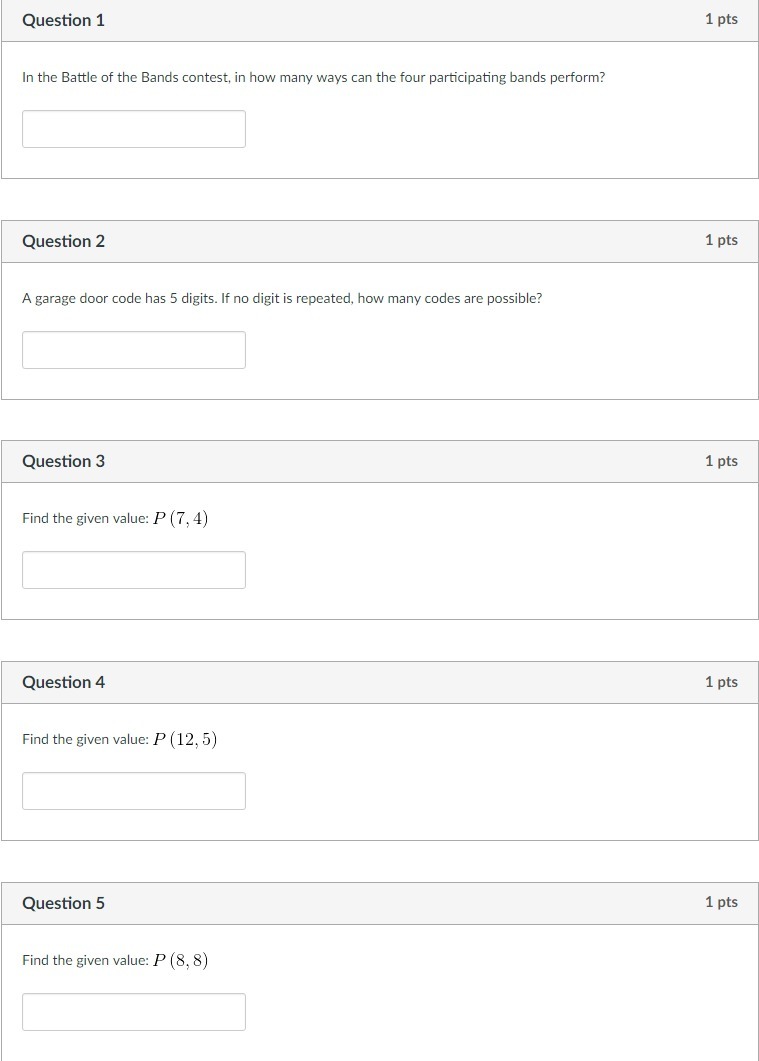Click the points label on Question 3
Viewport: 759px width, 1061px height.
[721, 461]
